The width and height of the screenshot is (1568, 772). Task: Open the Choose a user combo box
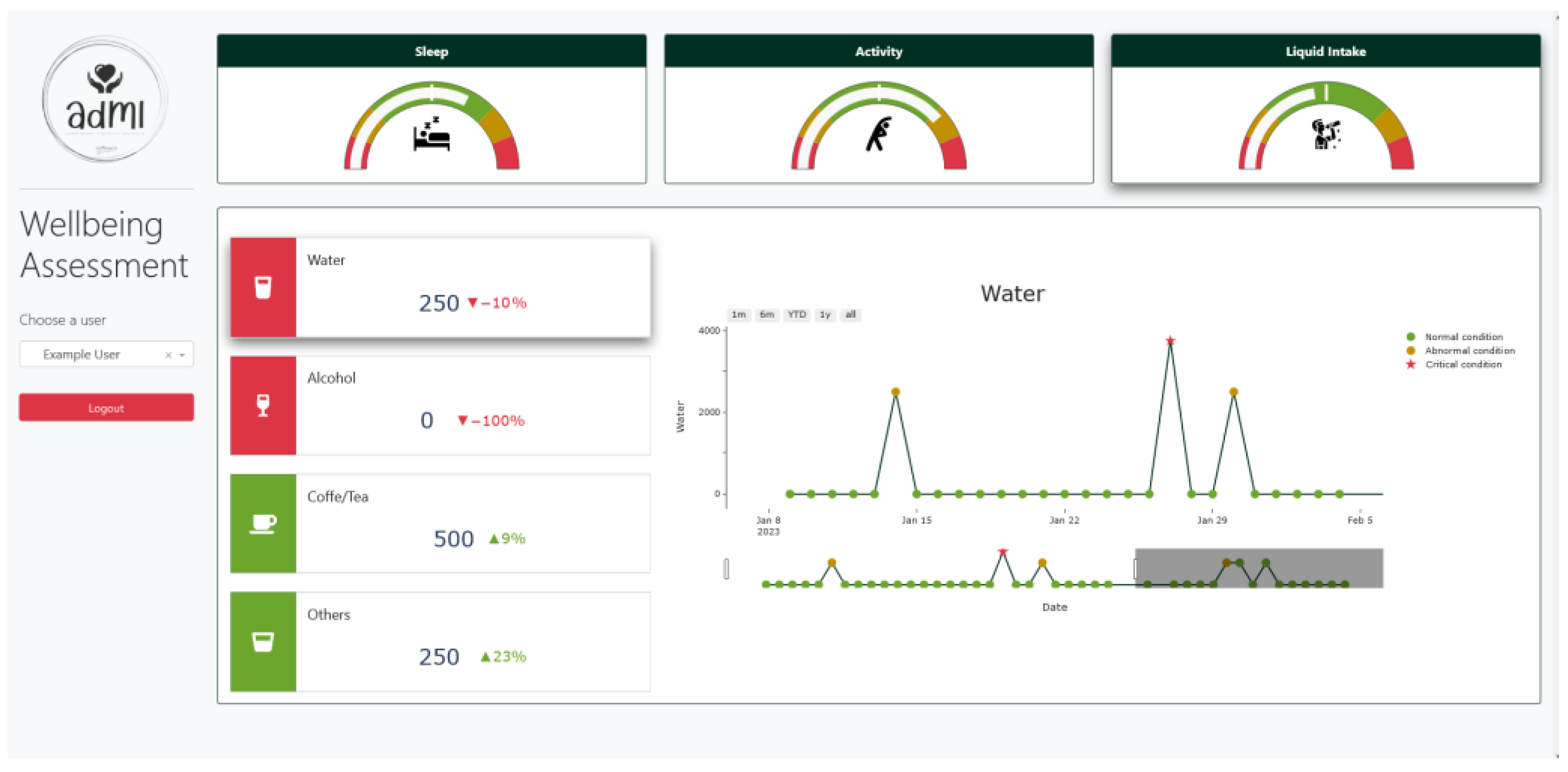91,354
